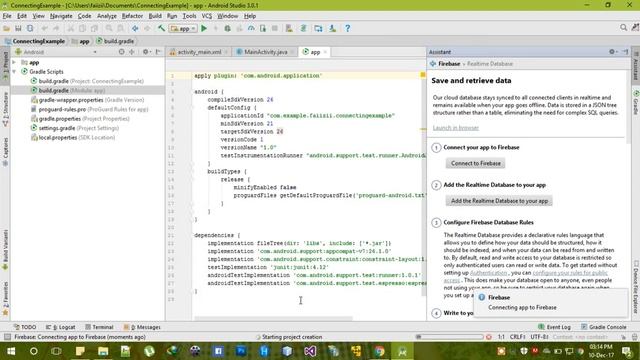Click the Attach debugger to process icon
Image resolution: width=640 pixels, height=360 pixels.
point(263,29)
